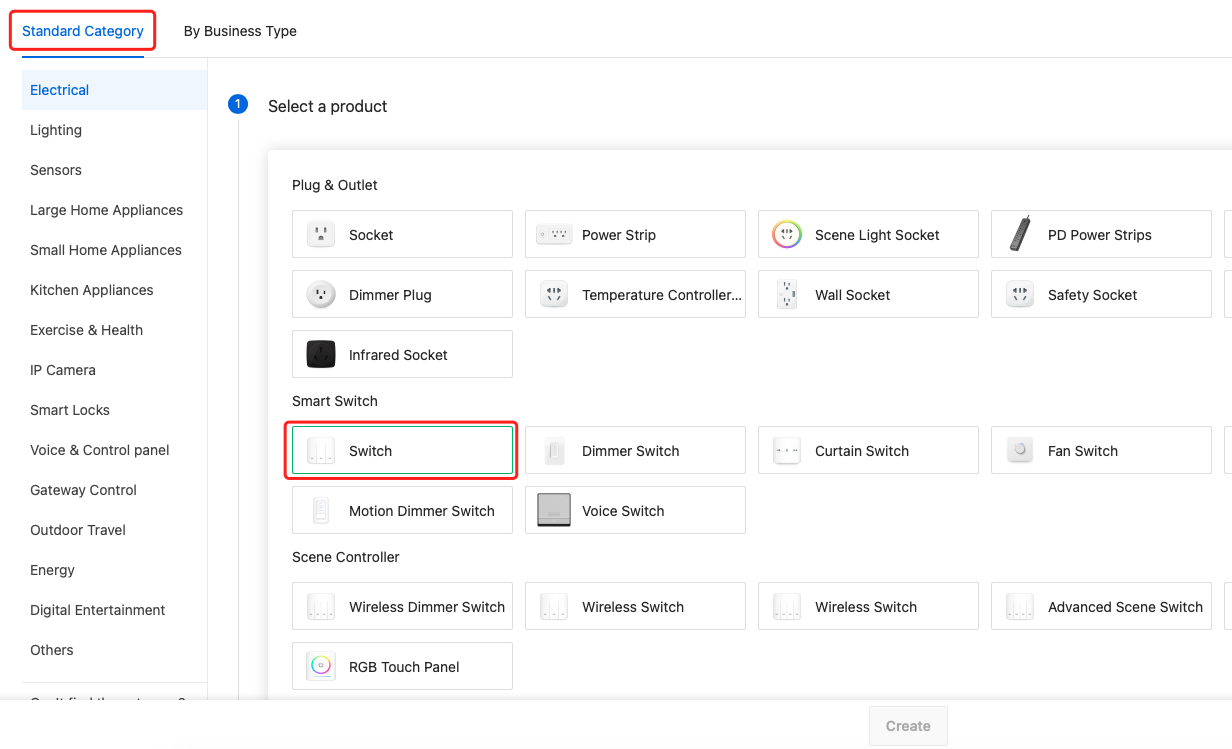1232x749 pixels.
Task: Open the Standard Category tab
Action: 83,31
